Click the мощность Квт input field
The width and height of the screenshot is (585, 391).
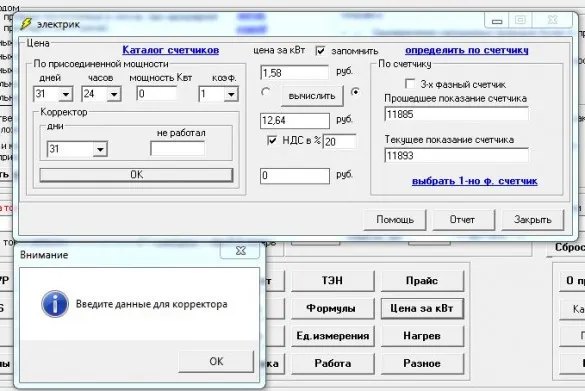[157, 94]
